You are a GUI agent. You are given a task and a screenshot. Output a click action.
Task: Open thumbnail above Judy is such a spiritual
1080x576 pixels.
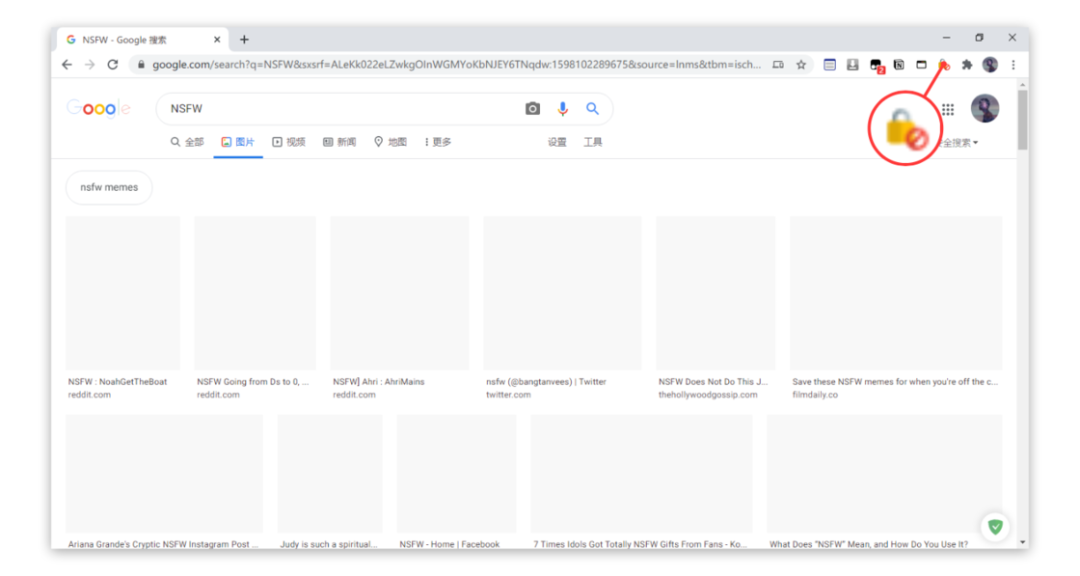330,473
